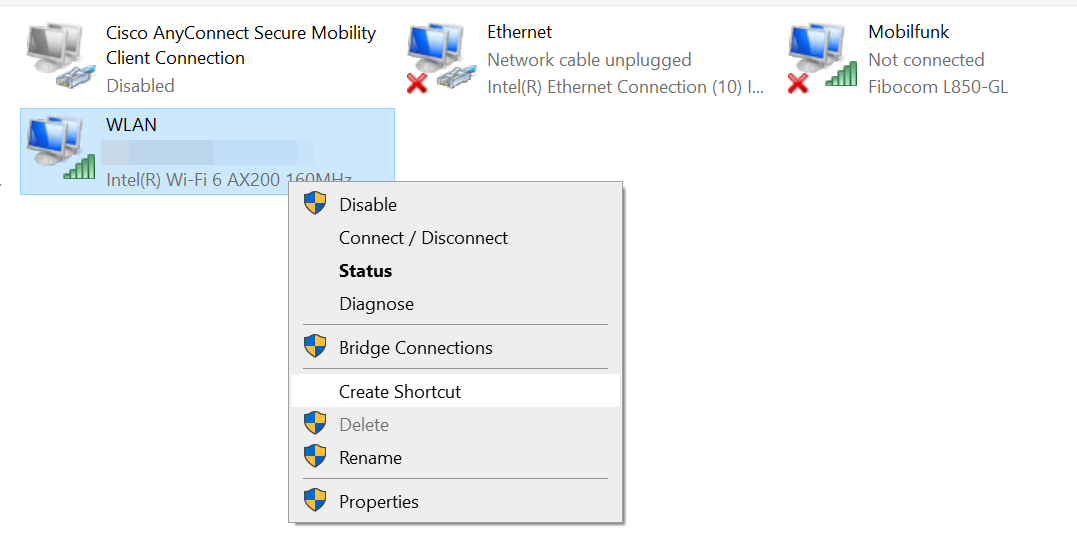Click the shield icon beside Rename

(315, 457)
